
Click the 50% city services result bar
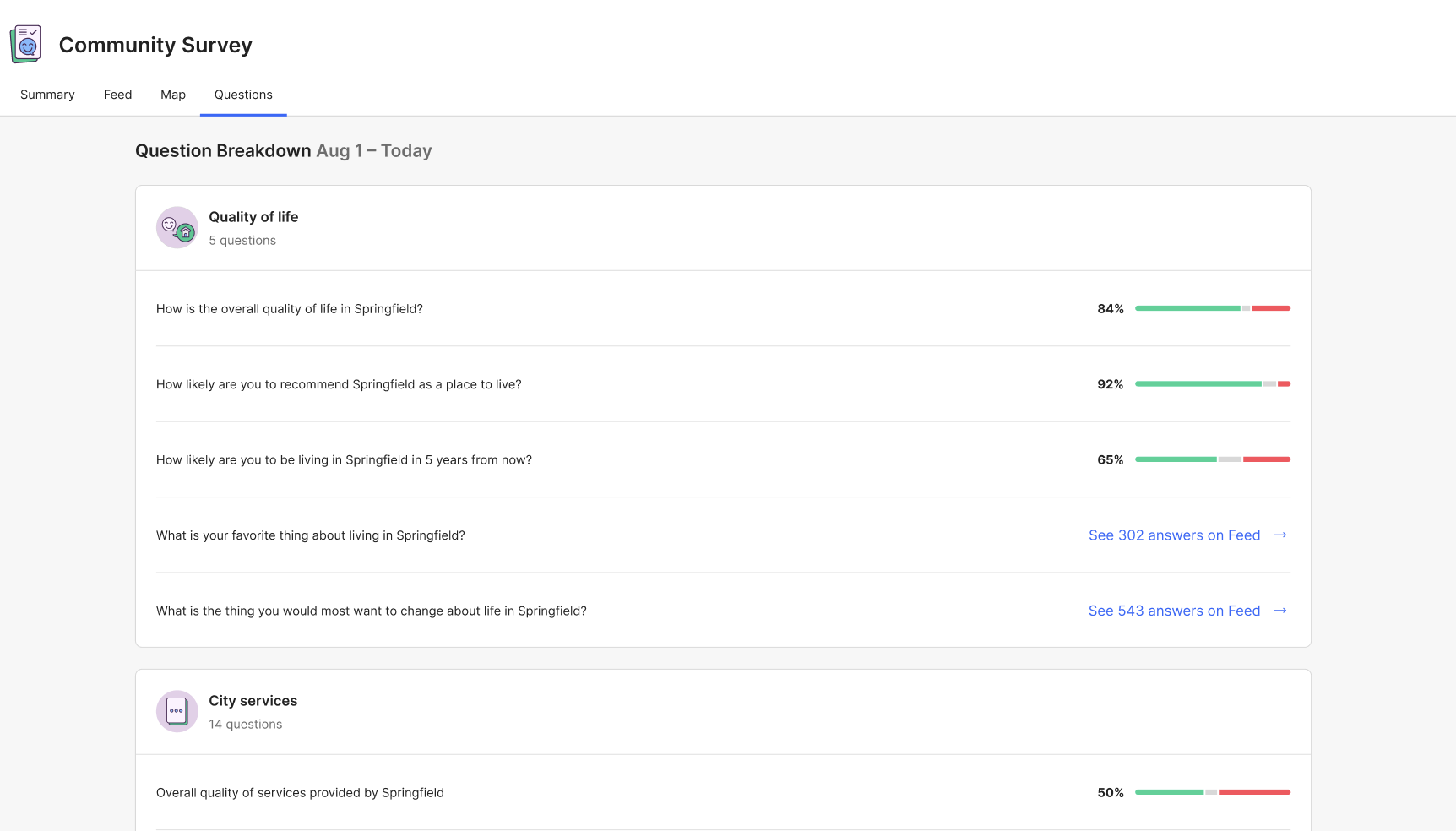coord(1212,792)
